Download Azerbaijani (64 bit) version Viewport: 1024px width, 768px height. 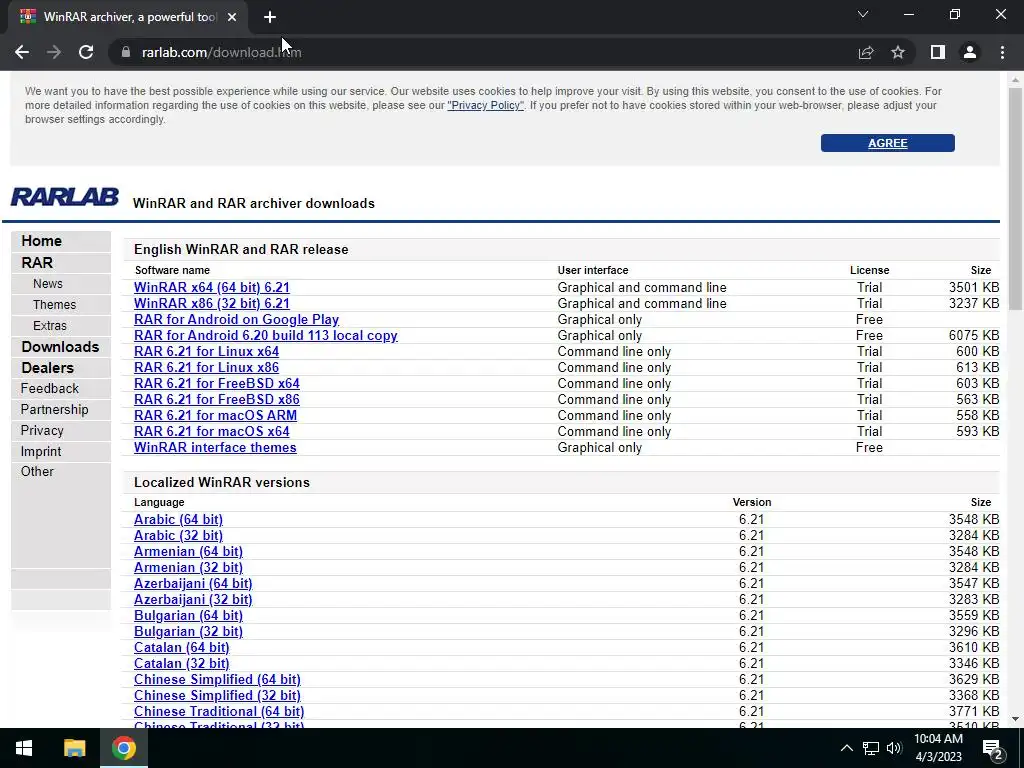pyautogui.click(x=193, y=584)
